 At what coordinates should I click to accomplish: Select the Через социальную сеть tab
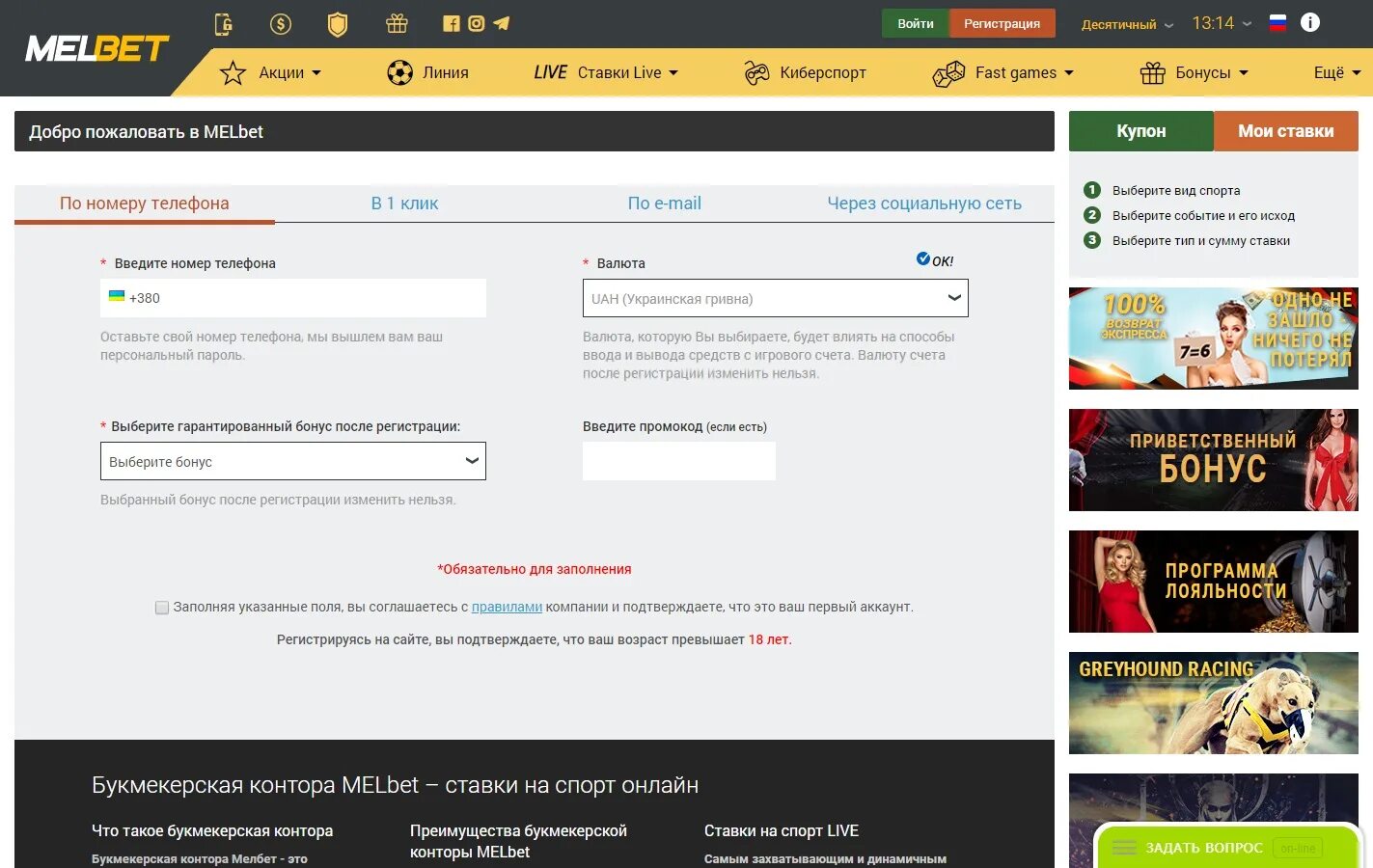pos(924,203)
